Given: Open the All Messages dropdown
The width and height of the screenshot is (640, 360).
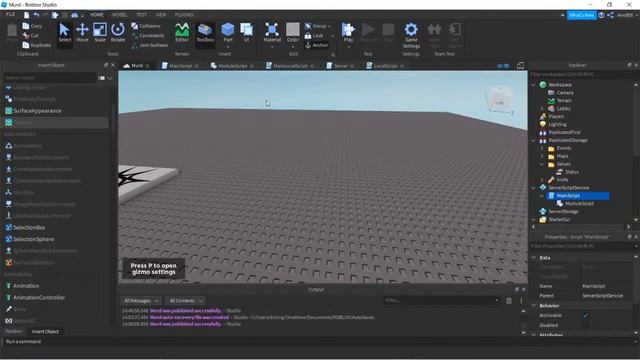Looking at the screenshot, I should 141,301.
